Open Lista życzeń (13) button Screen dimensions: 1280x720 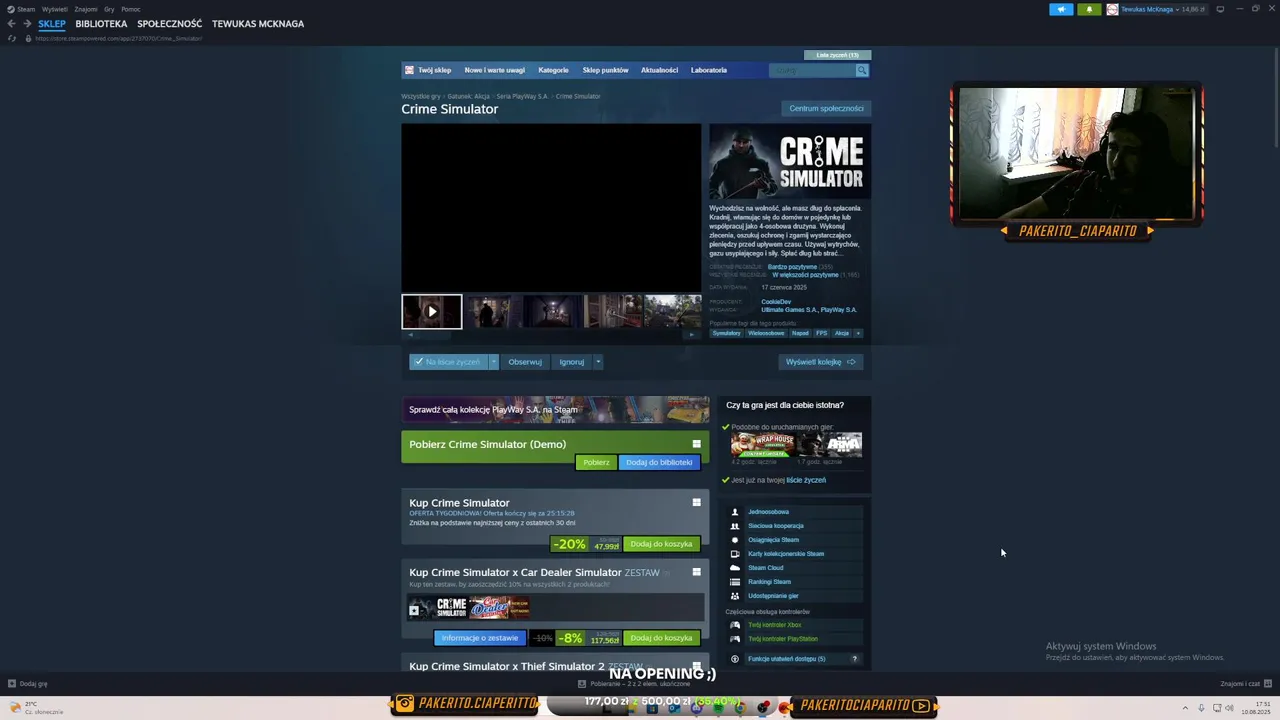(x=838, y=55)
